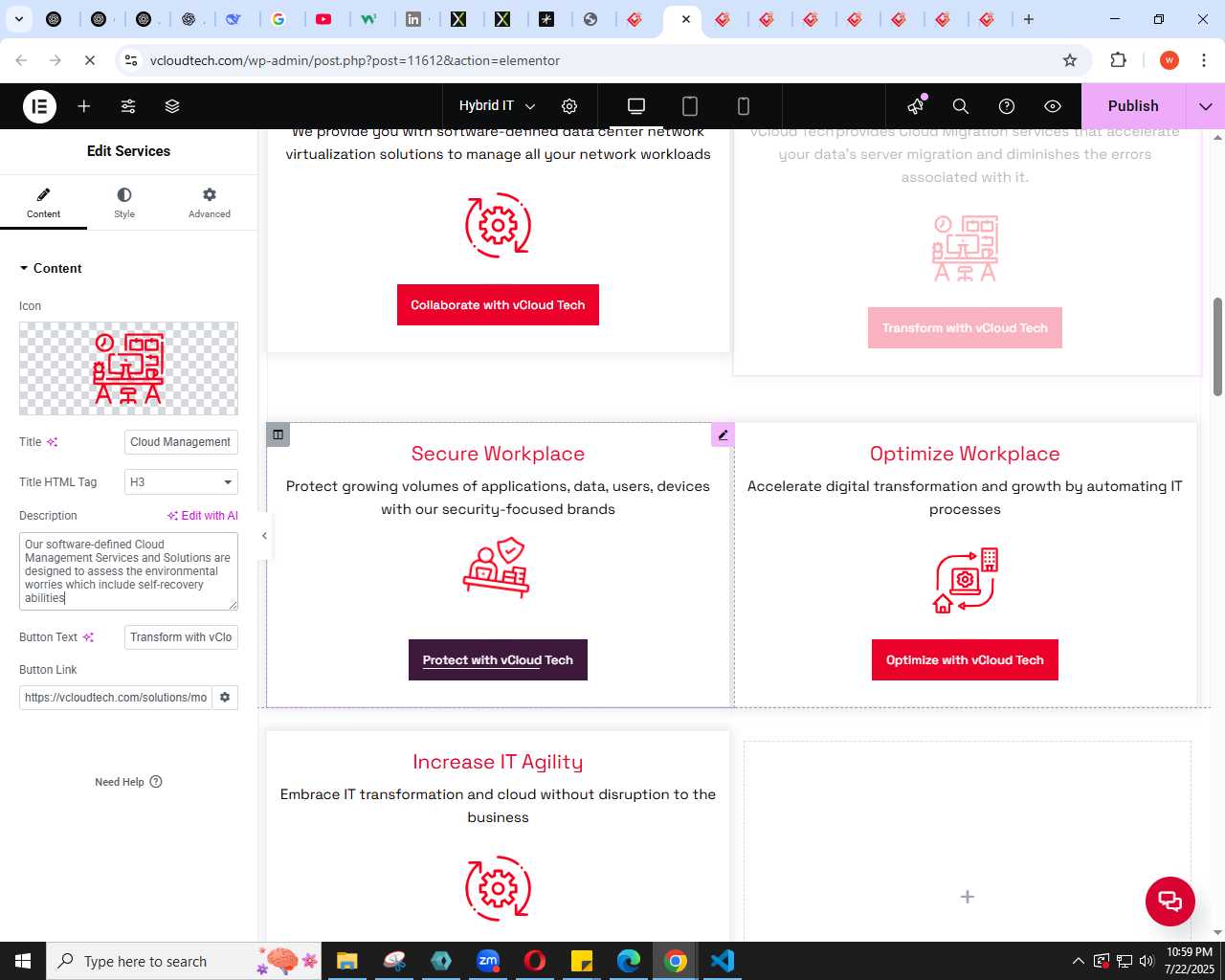Open the Finder search icon
The width and height of the screenshot is (1225, 980).
pos(961,106)
